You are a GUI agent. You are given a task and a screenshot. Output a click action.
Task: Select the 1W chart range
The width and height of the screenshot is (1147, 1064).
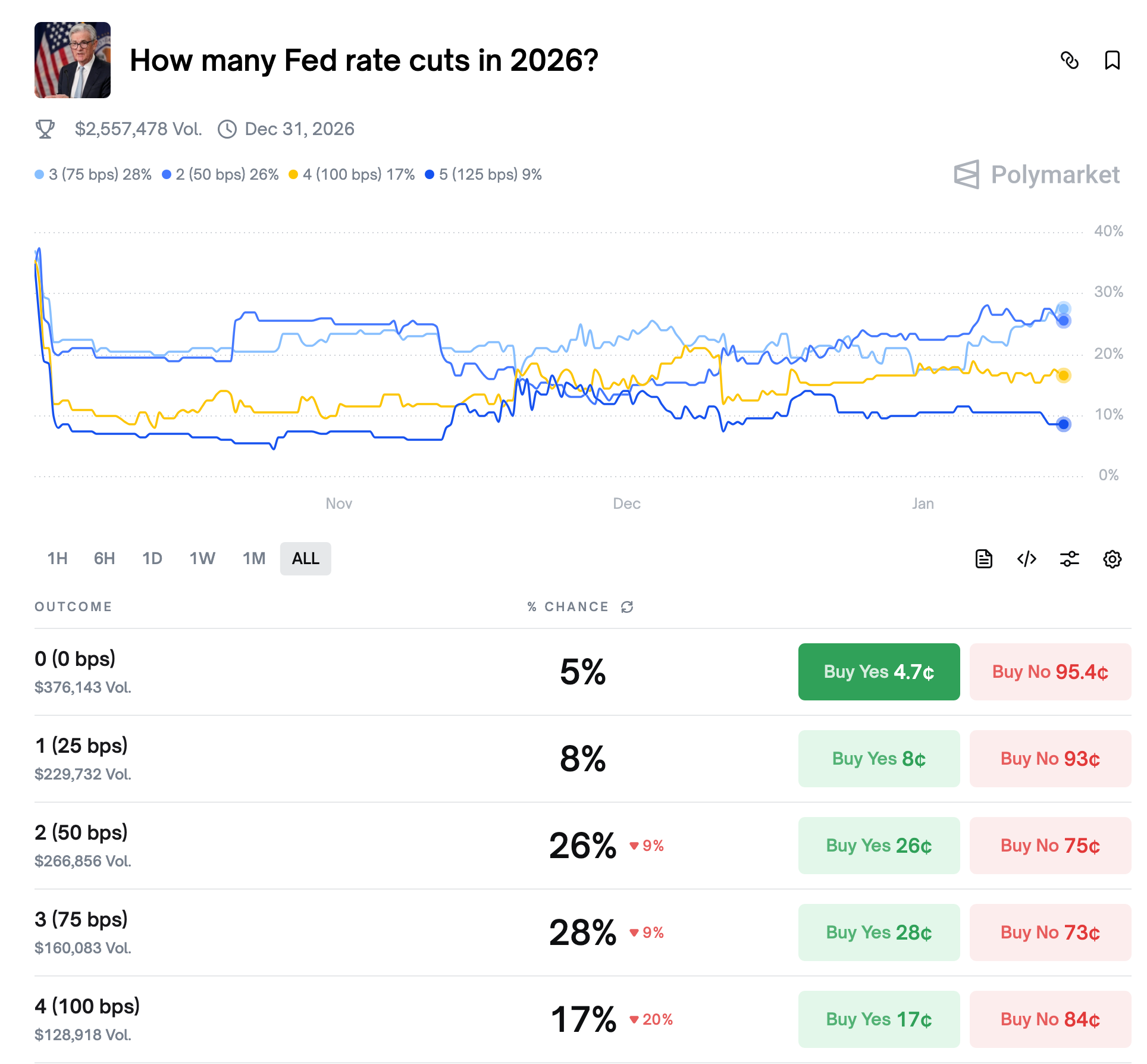click(x=202, y=559)
